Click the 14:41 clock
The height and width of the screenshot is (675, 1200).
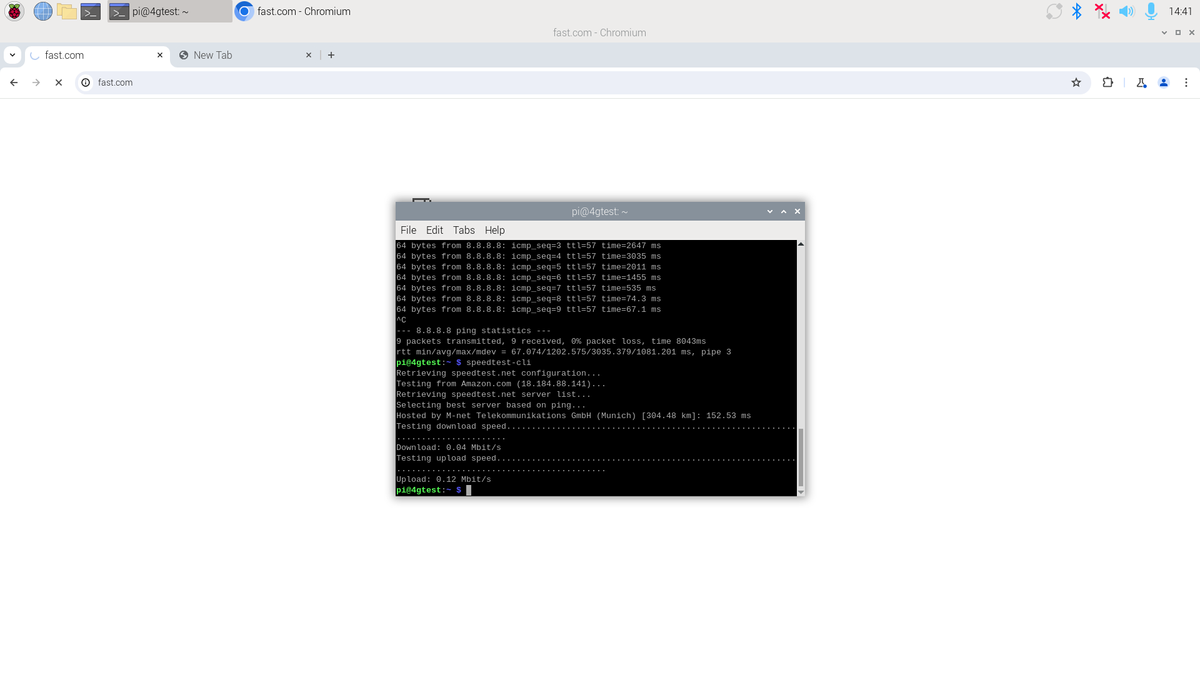pos(1180,12)
